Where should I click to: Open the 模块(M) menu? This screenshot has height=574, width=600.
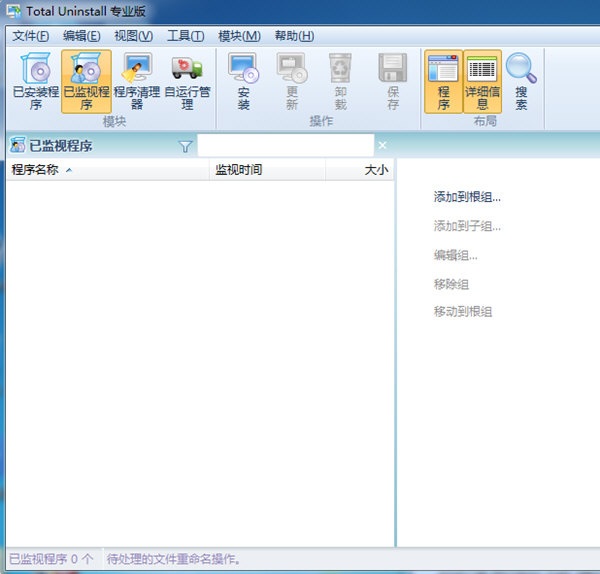point(240,36)
